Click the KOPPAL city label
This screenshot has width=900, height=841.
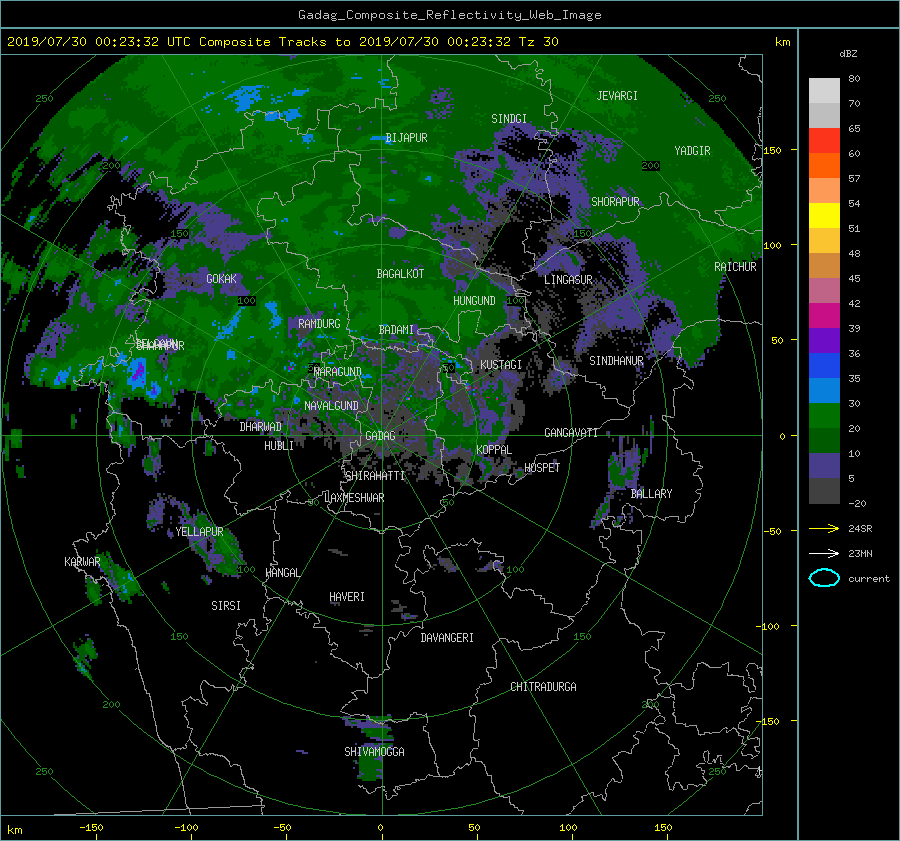pyautogui.click(x=494, y=450)
